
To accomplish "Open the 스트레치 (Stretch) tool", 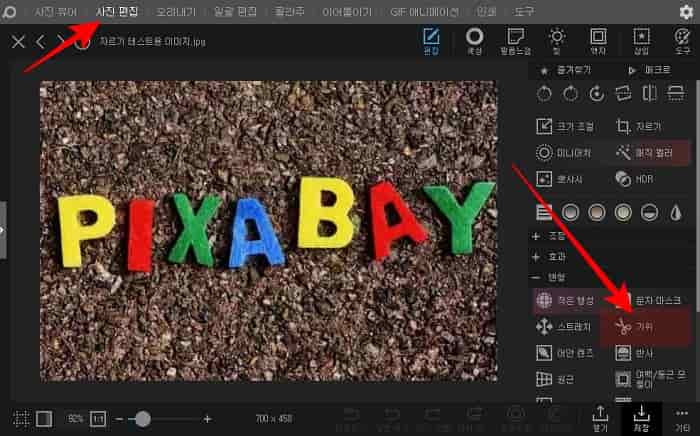I will coord(563,327).
